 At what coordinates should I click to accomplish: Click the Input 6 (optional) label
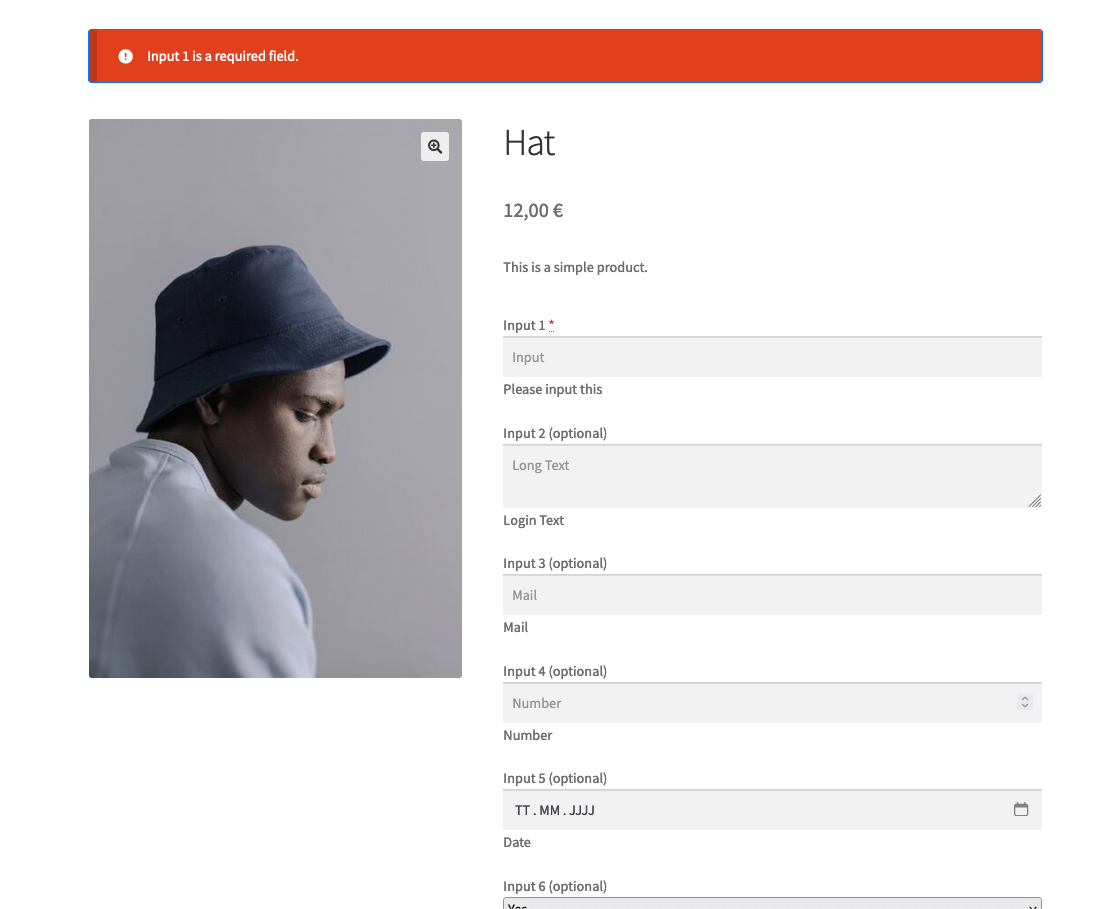click(555, 886)
